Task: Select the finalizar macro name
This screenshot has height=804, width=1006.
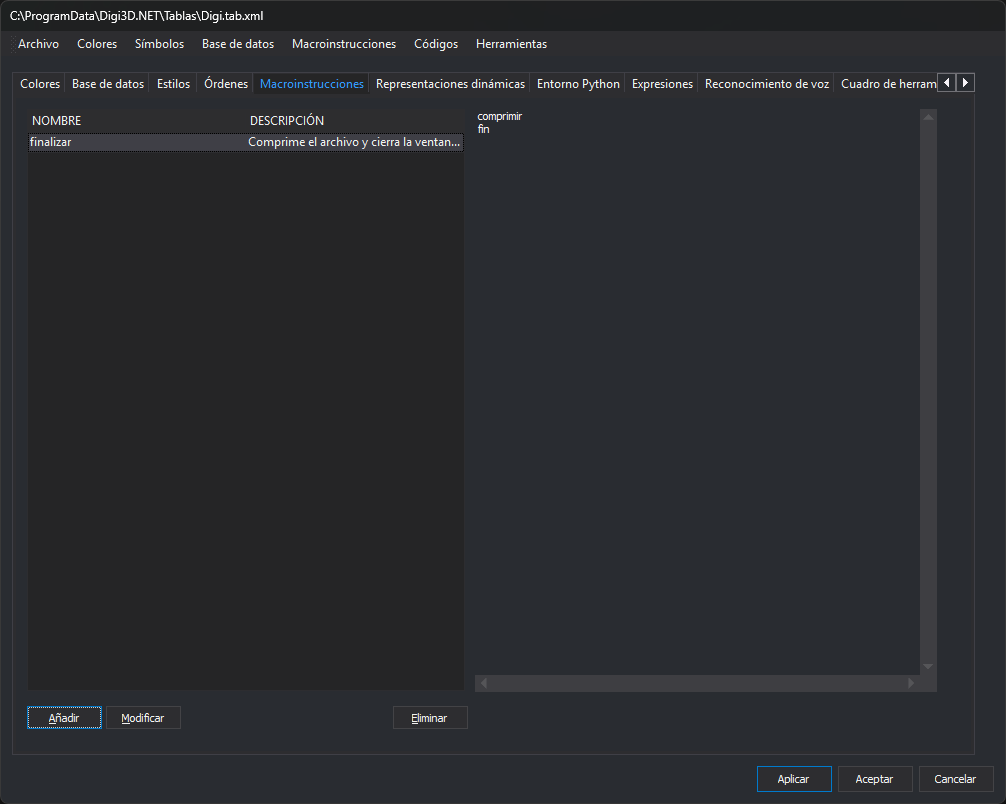Action: [x=51, y=142]
